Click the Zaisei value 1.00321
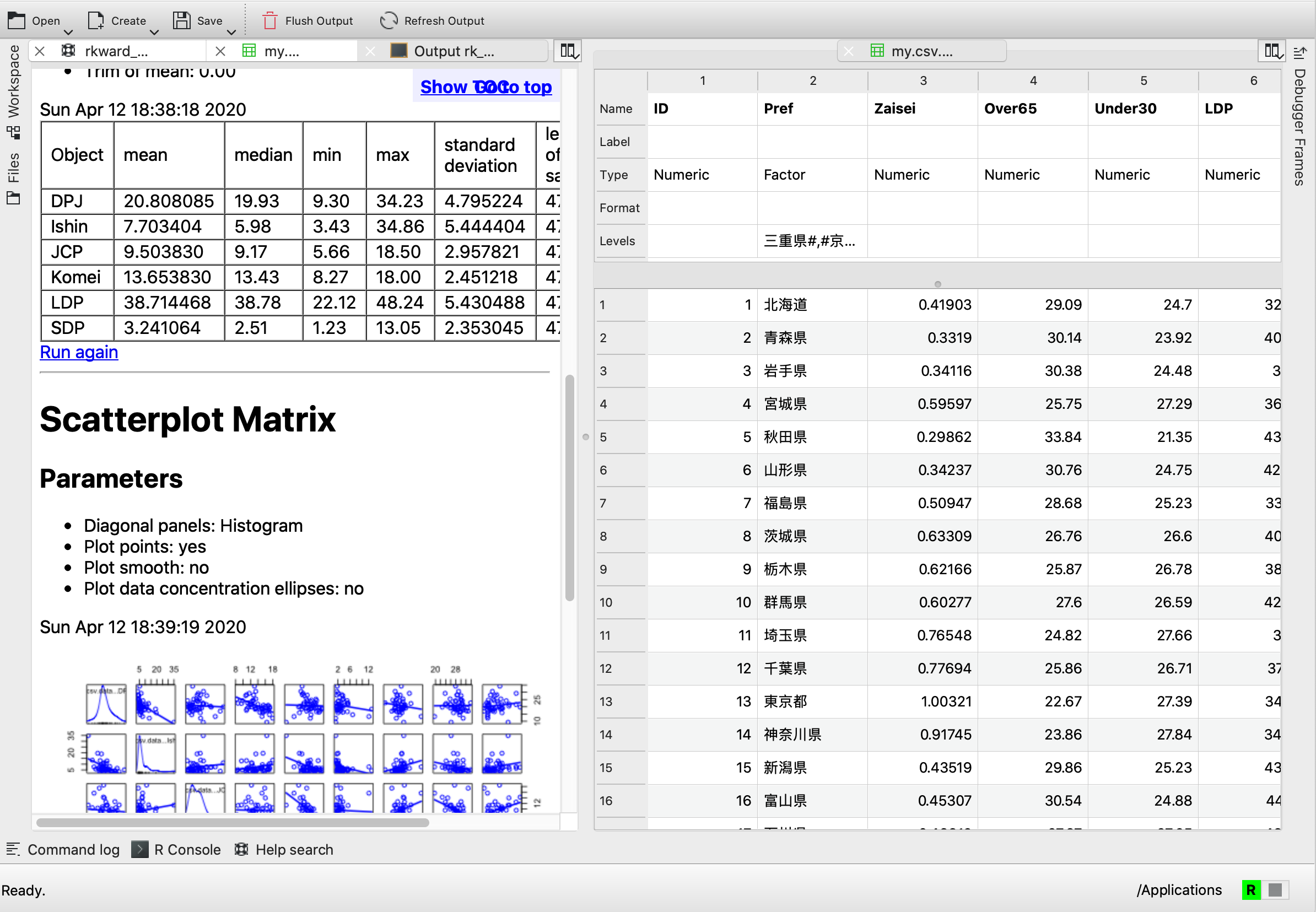 point(923,701)
